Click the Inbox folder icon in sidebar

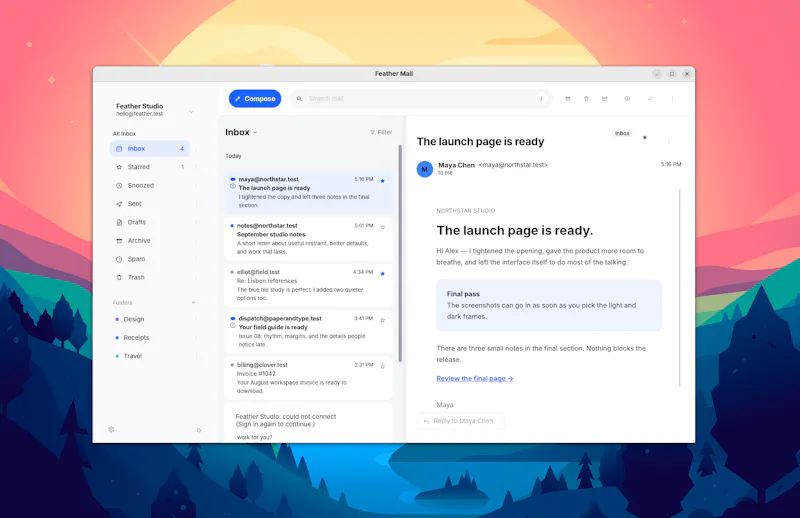click(119, 149)
